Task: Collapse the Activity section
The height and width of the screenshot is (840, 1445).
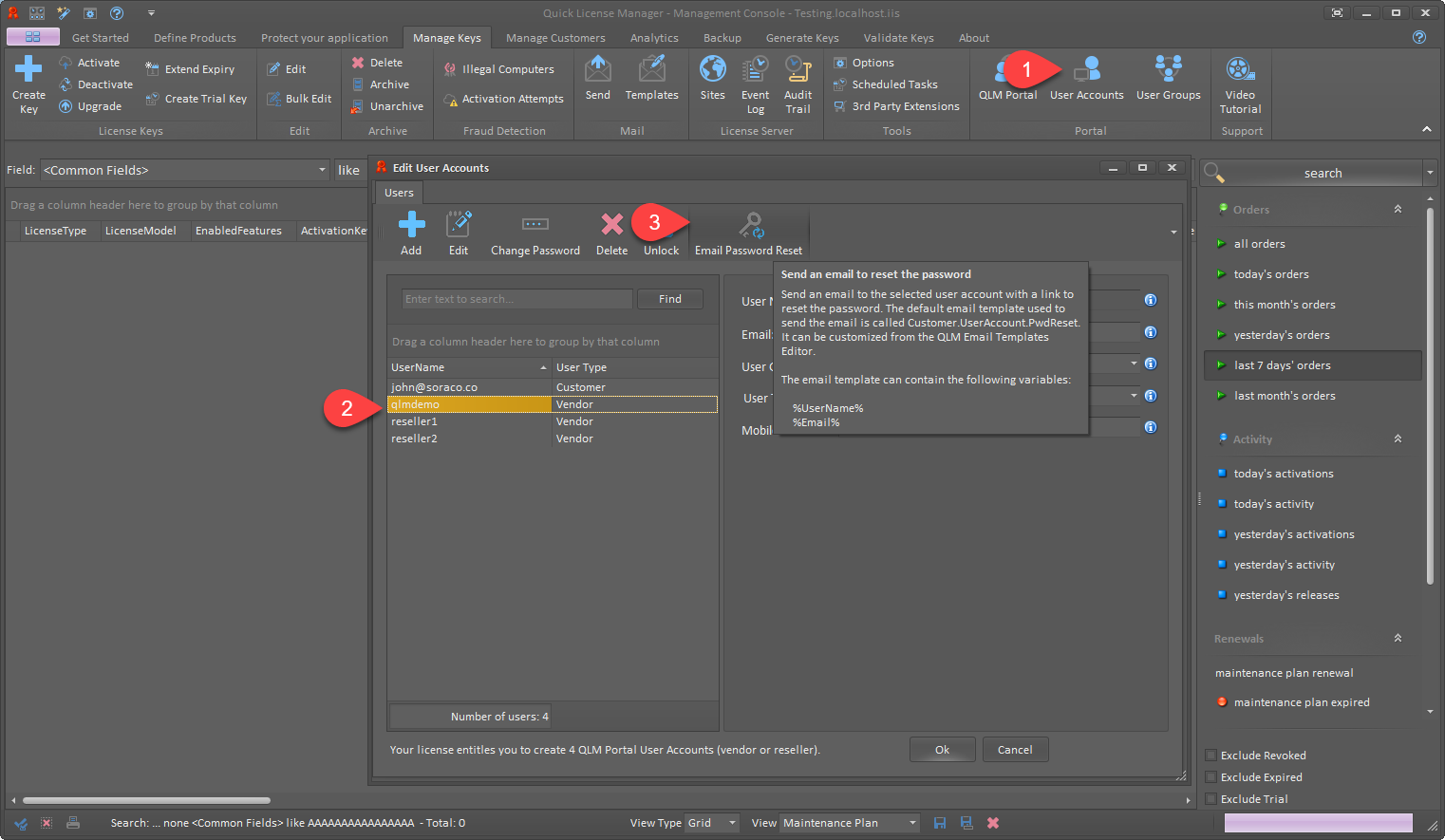Action: (x=1398, y=439)
